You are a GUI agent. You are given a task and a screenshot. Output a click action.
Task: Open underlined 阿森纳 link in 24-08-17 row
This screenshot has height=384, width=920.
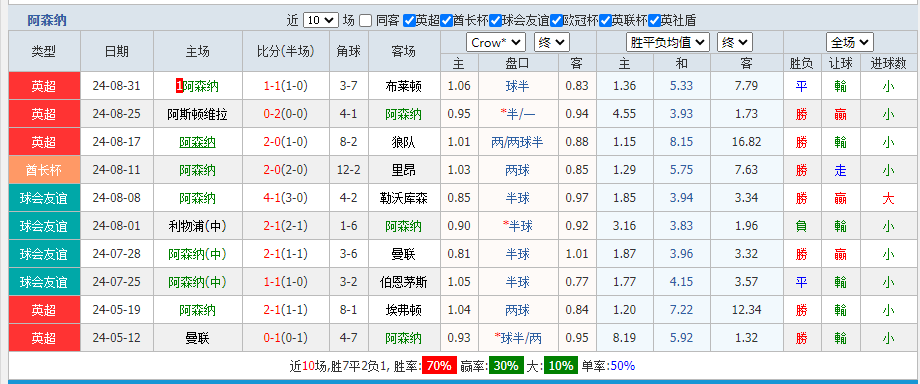click(198, 142)
